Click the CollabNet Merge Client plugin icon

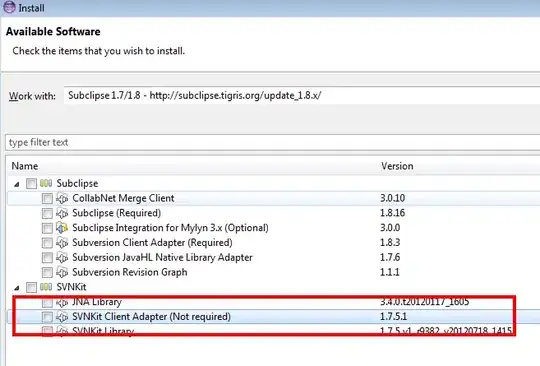[x=62, y=198]
